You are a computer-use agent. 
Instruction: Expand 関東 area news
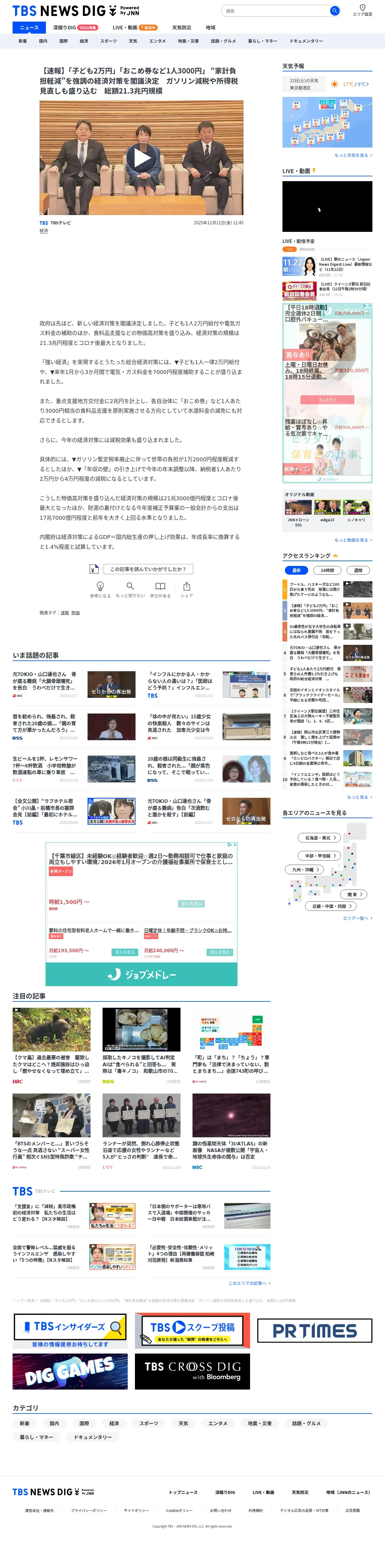tap(354, 894)
